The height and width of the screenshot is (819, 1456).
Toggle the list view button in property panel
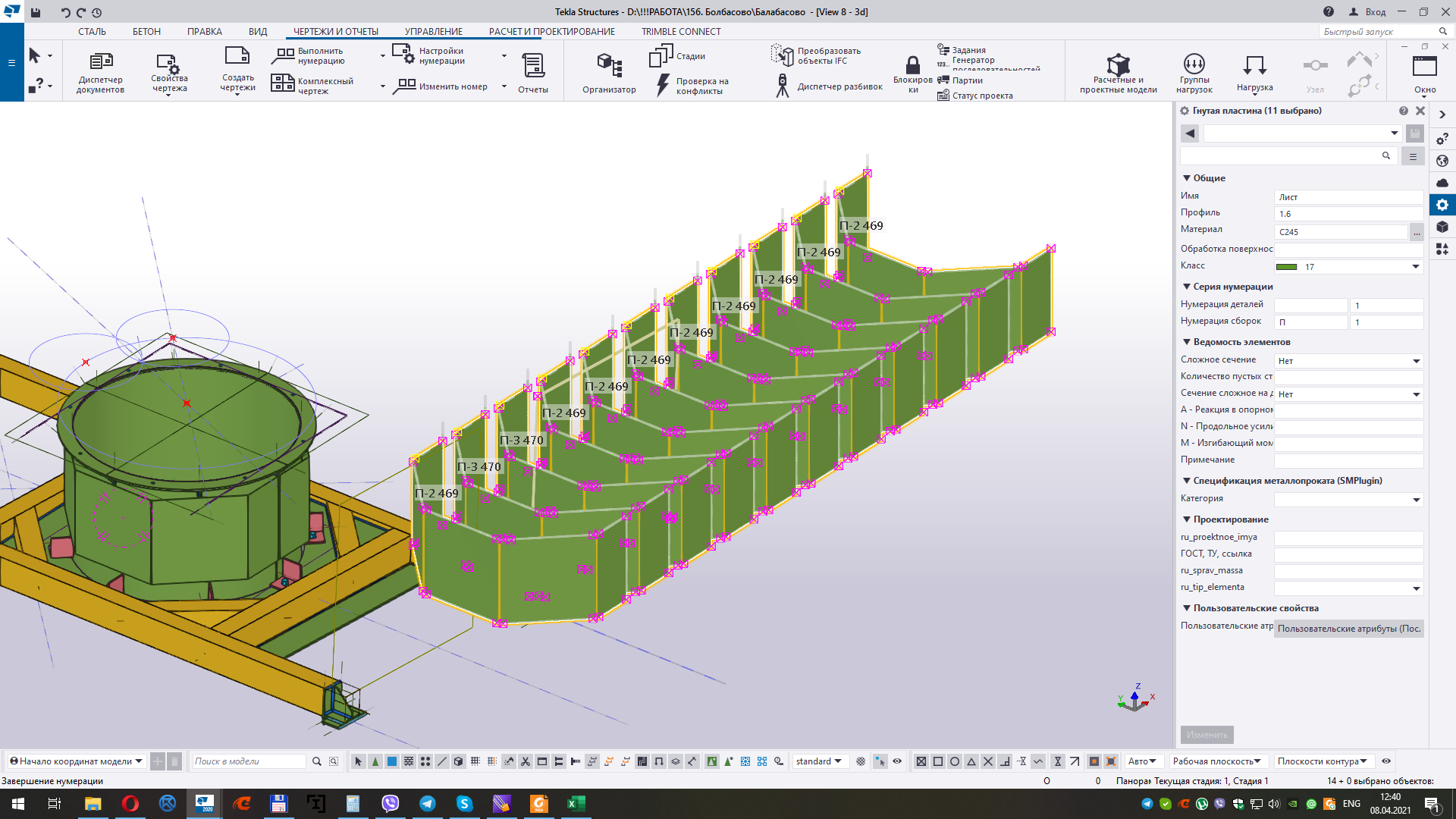1412,156
